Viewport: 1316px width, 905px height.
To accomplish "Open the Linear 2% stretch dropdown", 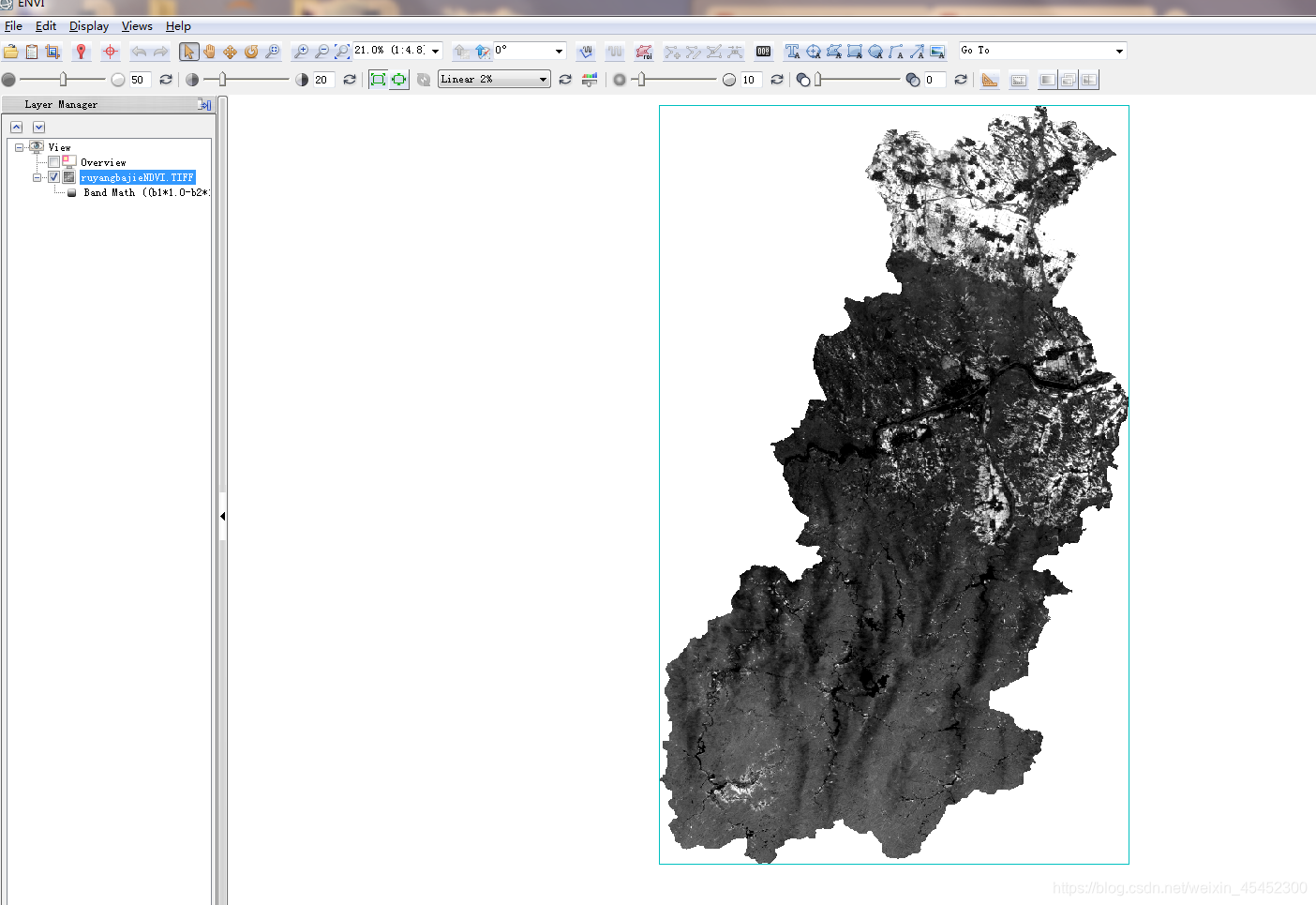I will (543, 80).
